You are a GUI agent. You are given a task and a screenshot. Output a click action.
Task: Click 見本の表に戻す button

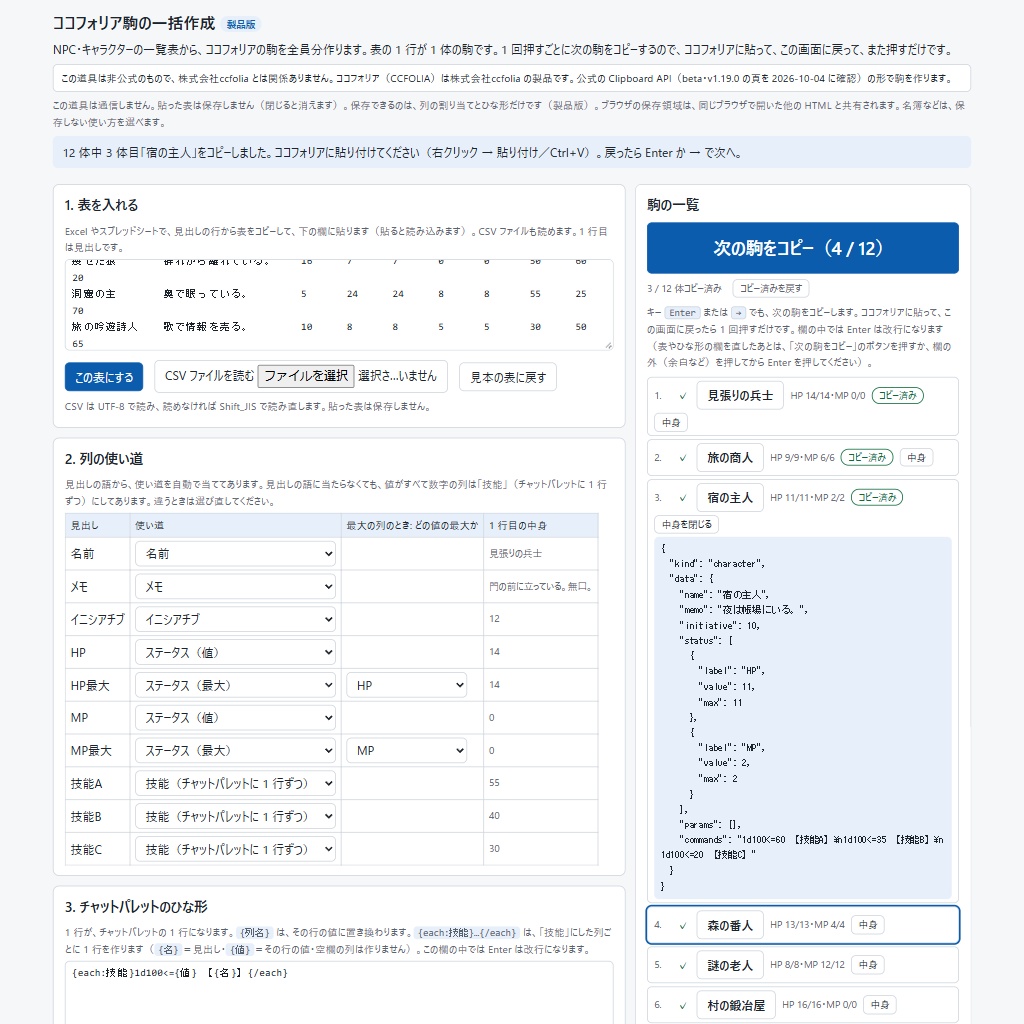(x=507, y=377)
